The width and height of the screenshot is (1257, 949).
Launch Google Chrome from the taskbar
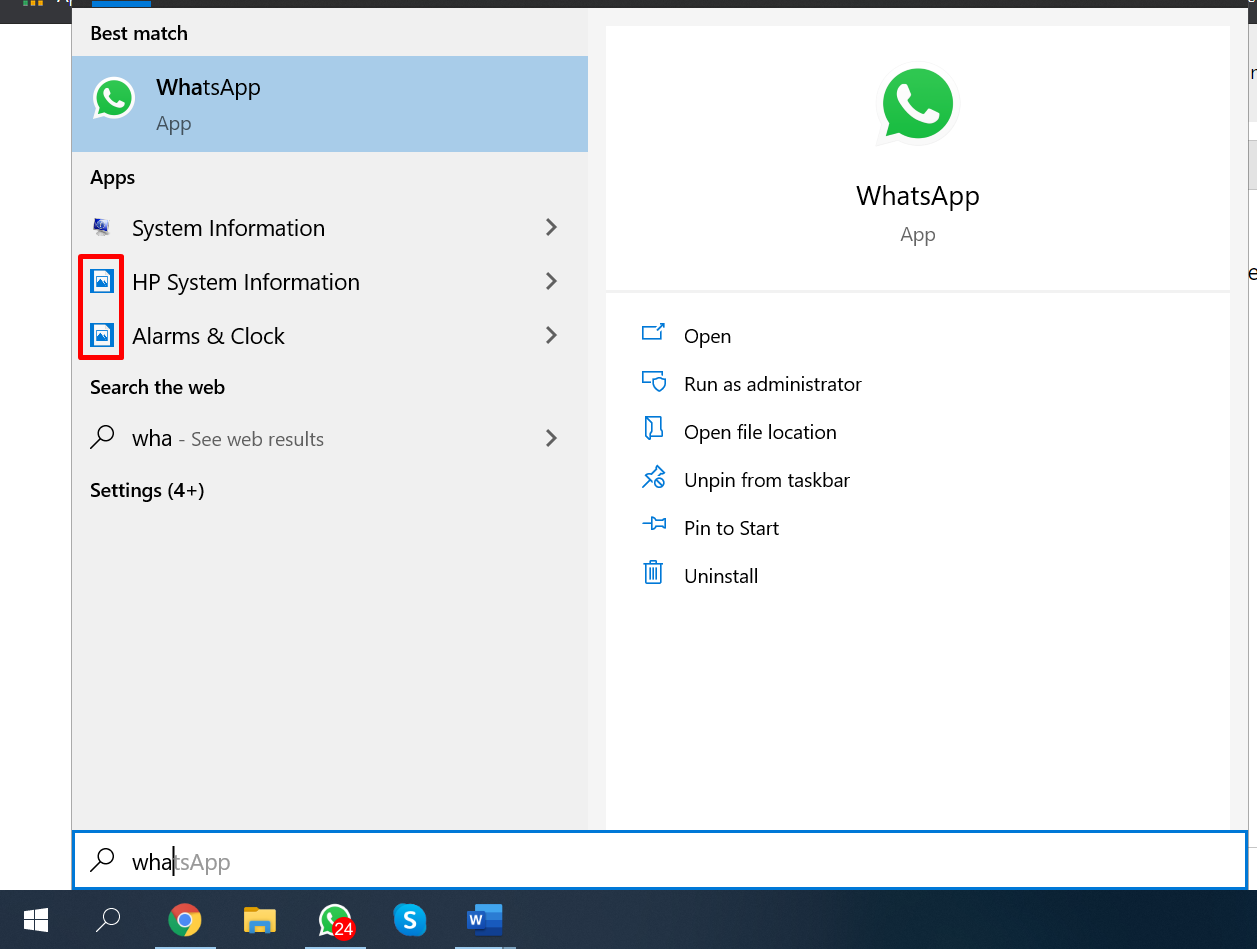pos(184,920)
